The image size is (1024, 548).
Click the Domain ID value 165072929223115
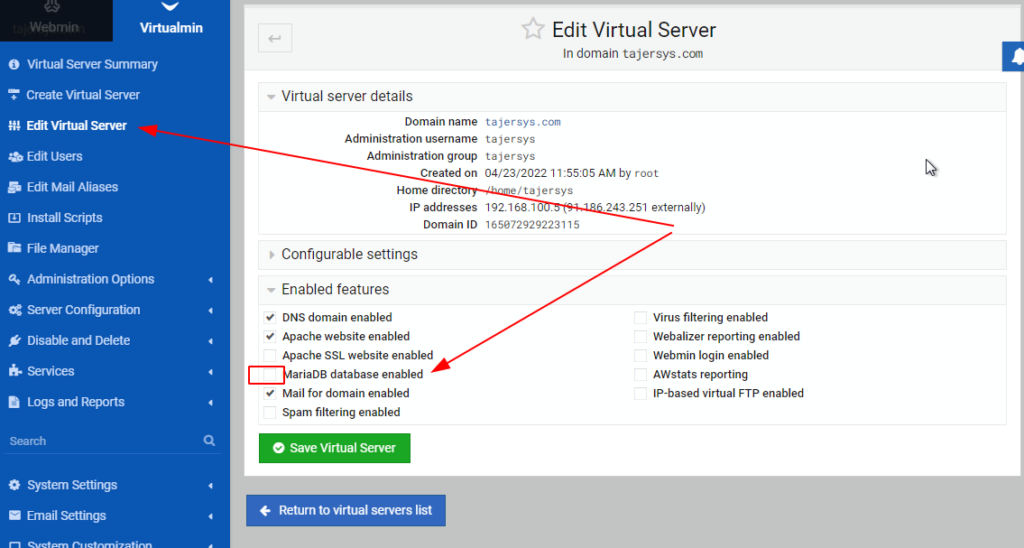532,225
